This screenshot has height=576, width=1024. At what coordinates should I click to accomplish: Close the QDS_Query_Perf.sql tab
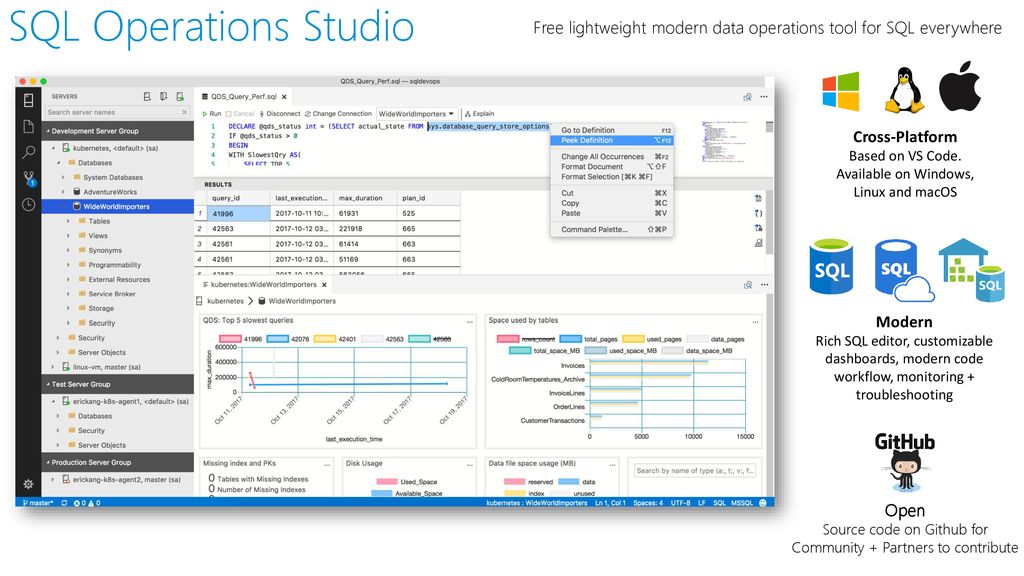(x=284, y=97)
